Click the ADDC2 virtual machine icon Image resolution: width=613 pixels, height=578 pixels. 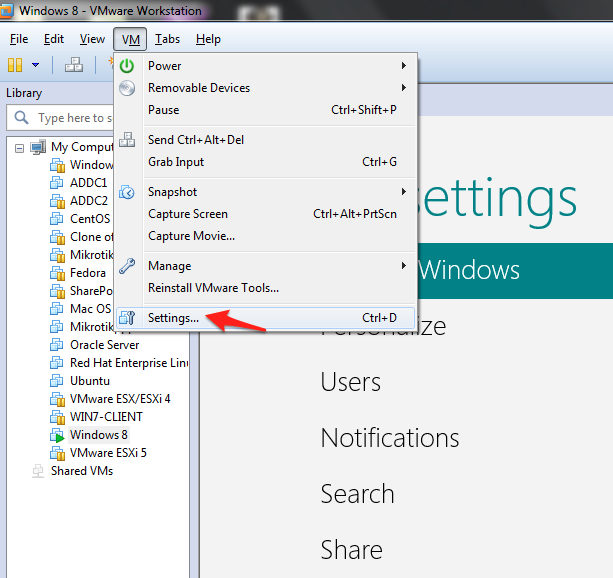coord(57,201)
